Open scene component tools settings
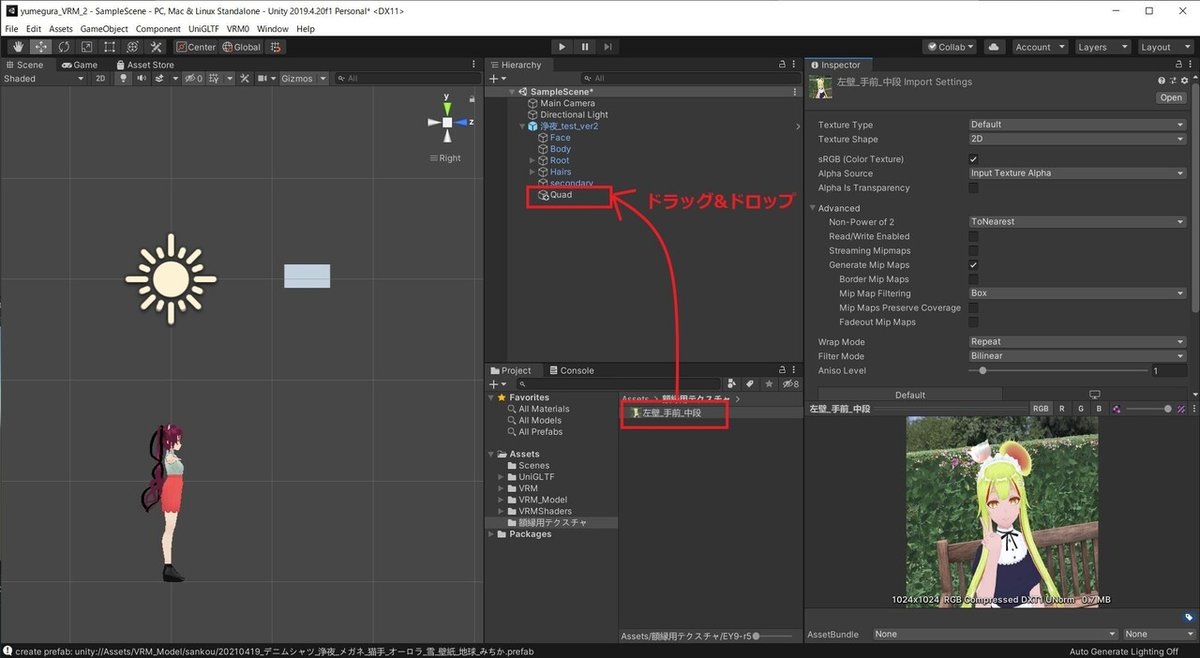1200x658 pixels. tap(243, 78)
